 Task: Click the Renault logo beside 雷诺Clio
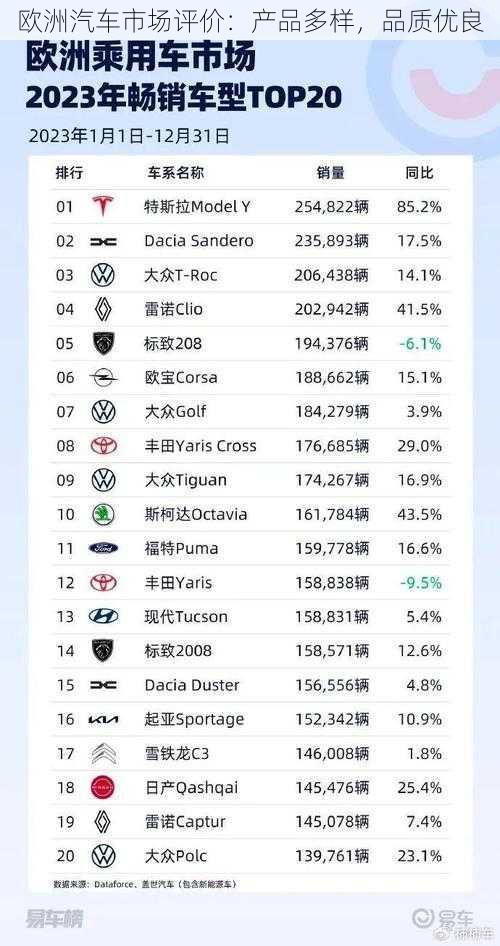point(103,310)
